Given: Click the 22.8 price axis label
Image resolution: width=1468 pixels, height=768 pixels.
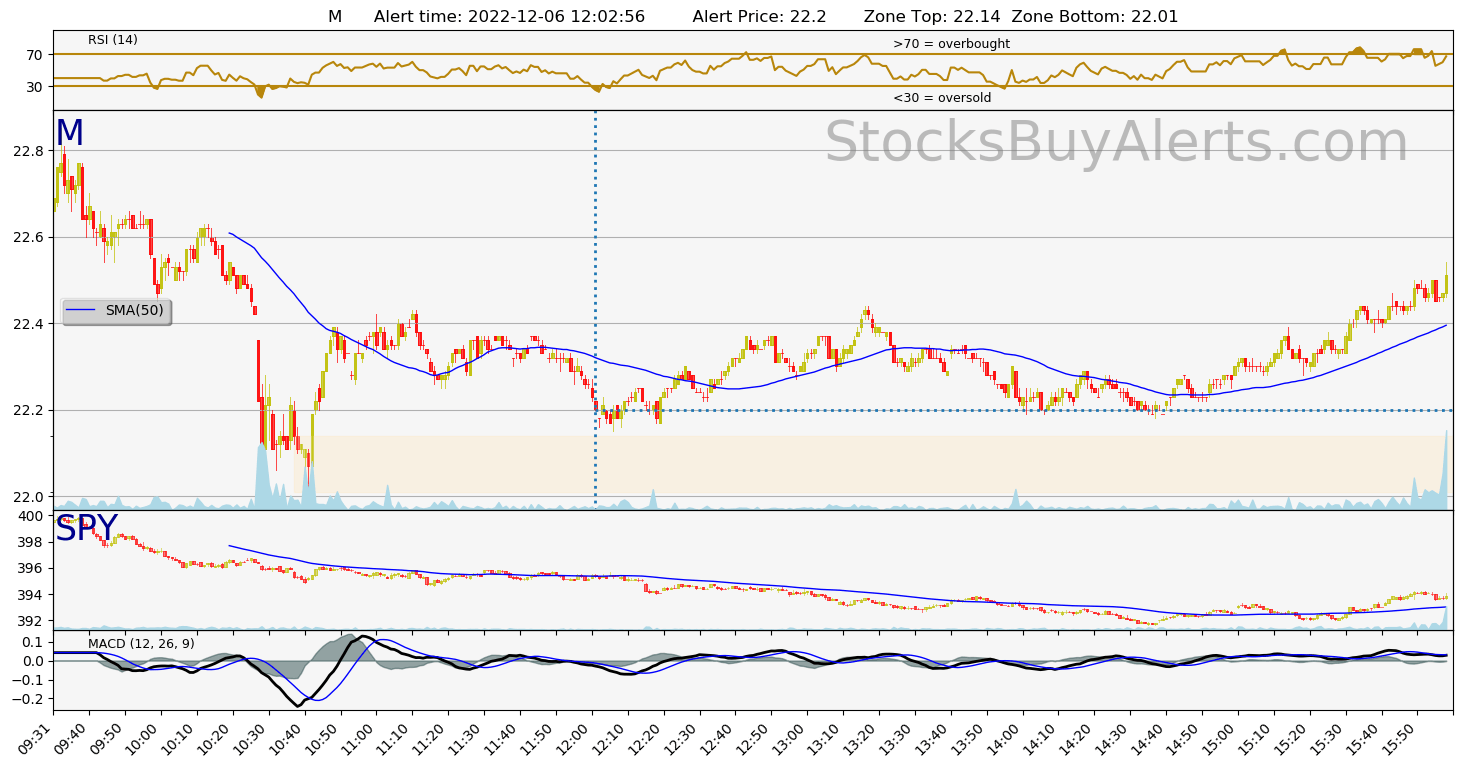Looking at the screenshot, I should pyautogui.click(x=27, y=151).
